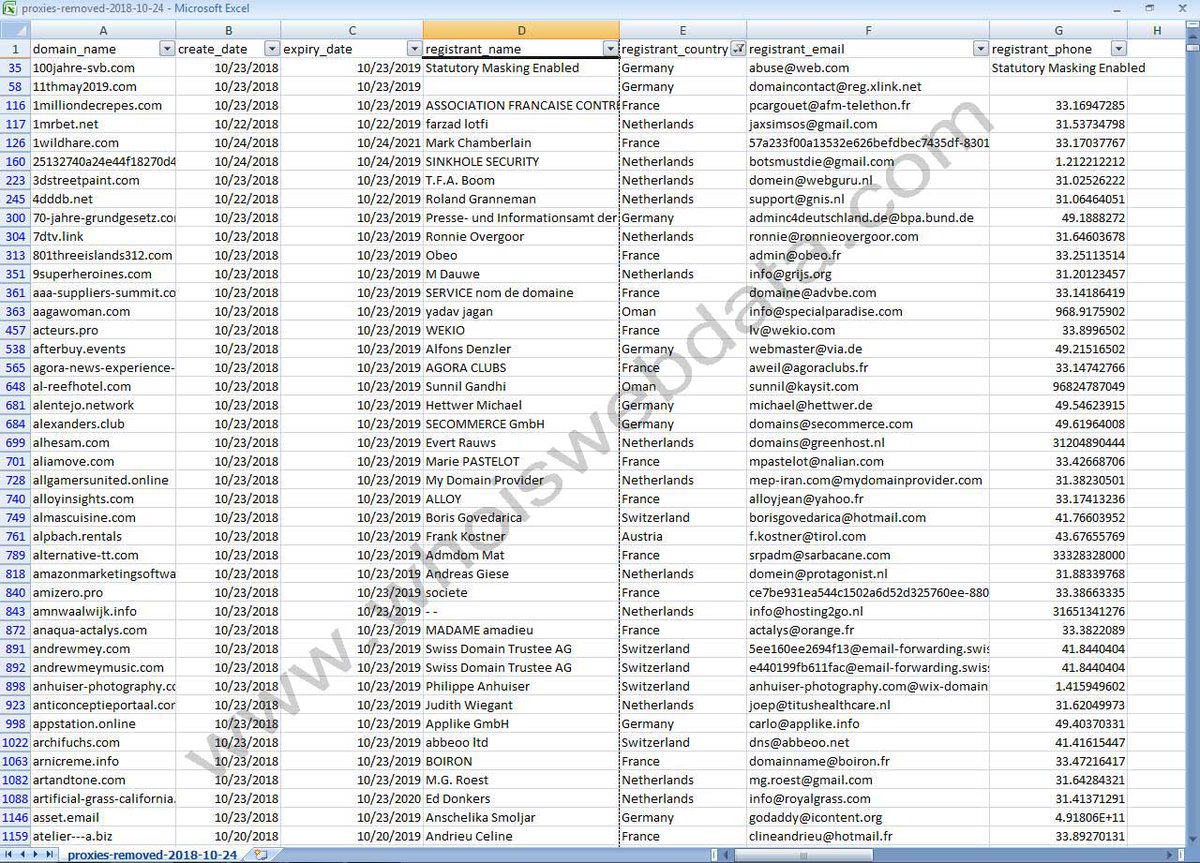Open the registrant_name filter dropdown
Viewport: 1200px width, 863px height.
click(610, 49)
